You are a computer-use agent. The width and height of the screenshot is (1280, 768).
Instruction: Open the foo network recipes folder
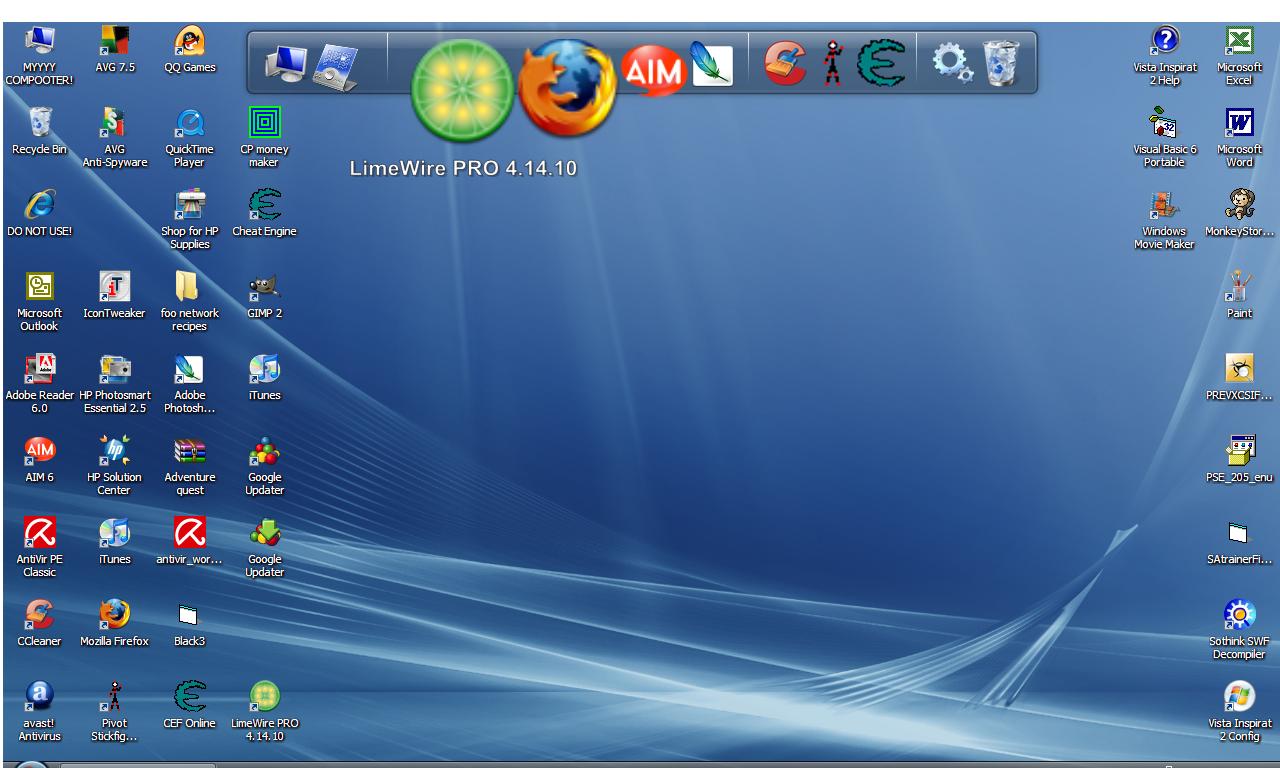(x=189, y=303)
